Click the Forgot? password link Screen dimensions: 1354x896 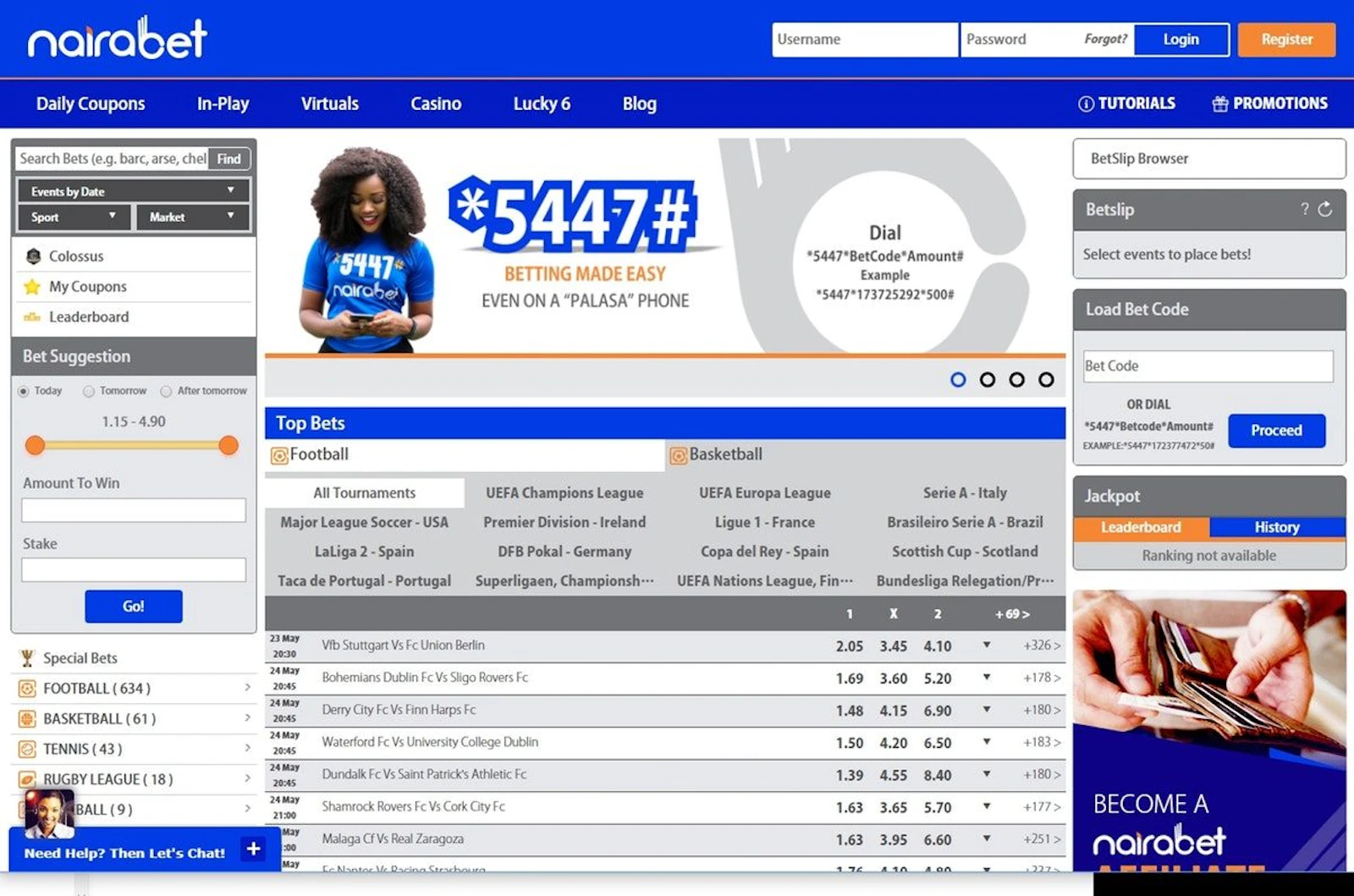1105,39
